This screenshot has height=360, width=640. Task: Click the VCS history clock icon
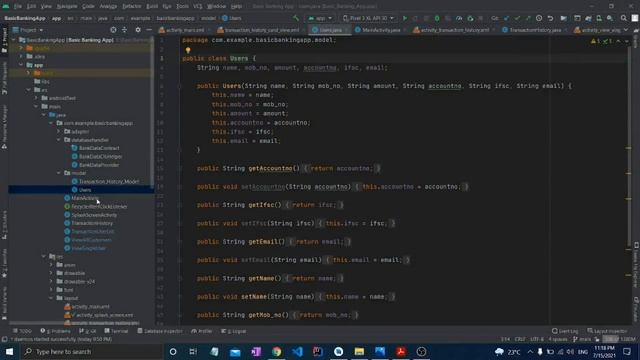click(x=539, y=18)
